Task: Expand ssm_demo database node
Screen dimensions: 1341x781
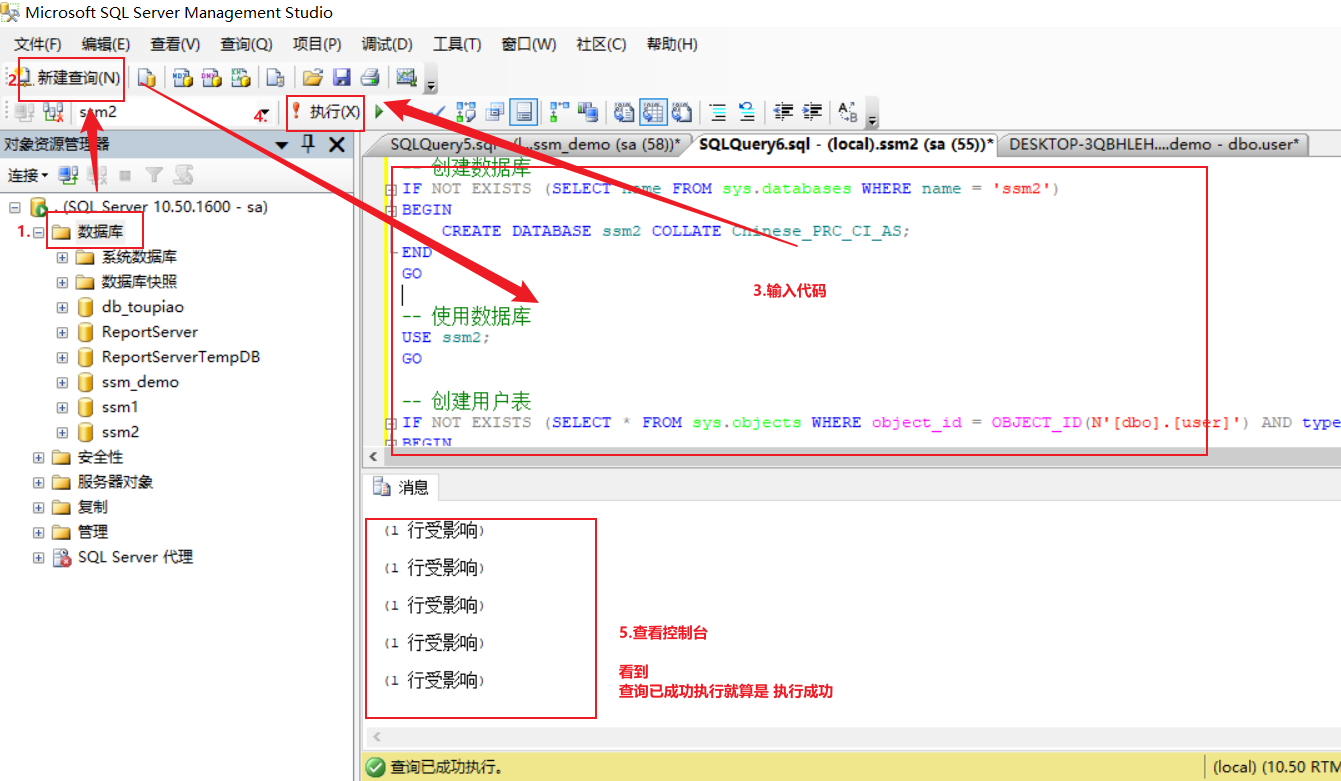Action: [62, 382]
